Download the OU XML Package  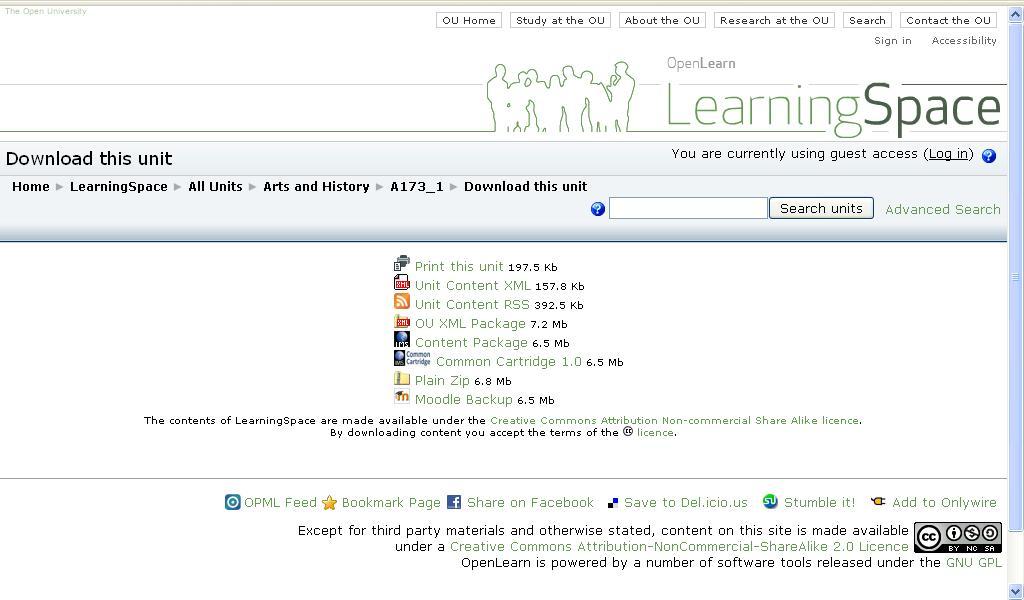(x=470, y=323)
